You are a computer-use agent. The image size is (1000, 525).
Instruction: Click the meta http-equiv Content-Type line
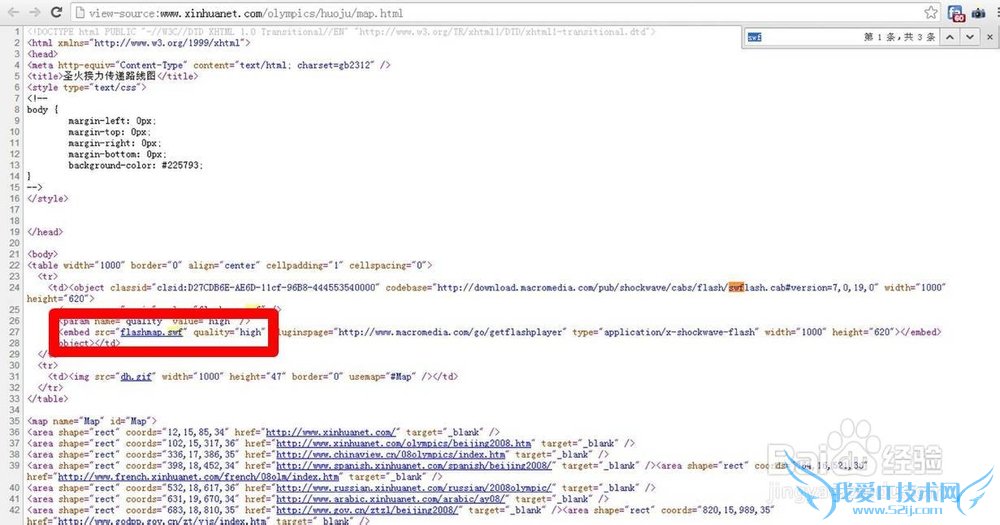click(209, 65)
